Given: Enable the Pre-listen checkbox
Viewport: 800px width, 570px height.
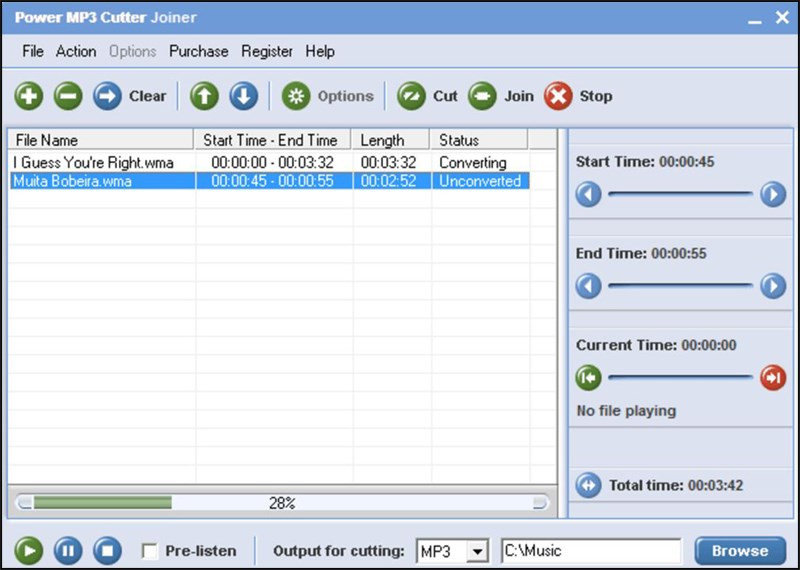Looking at the screenshot, I should [149, 551].
